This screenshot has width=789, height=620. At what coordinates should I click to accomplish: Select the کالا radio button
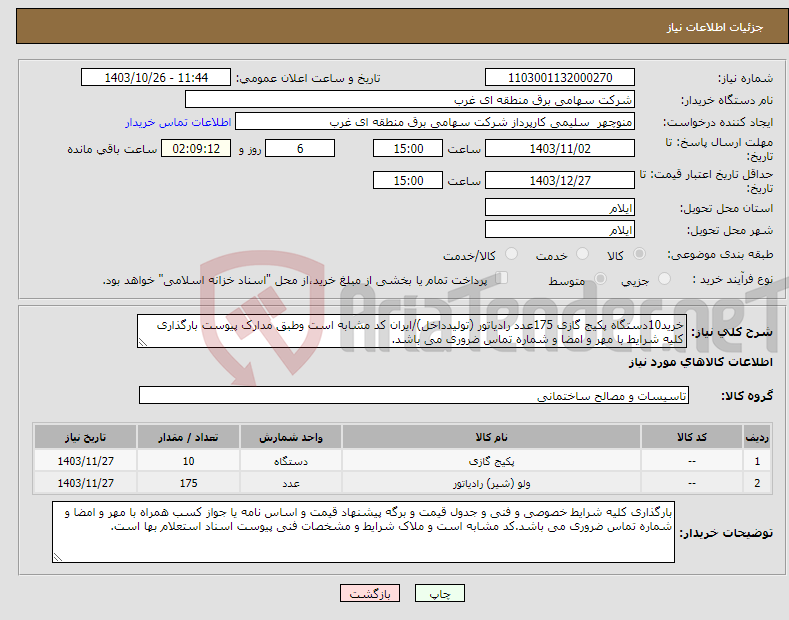coord(639,254)
